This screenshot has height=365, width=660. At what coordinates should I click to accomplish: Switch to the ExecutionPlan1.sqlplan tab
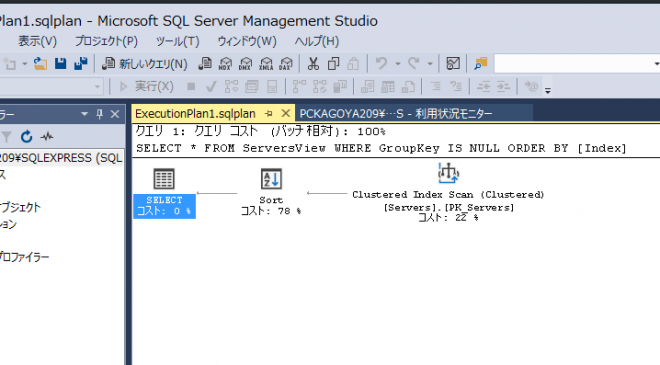coord(195,114)
